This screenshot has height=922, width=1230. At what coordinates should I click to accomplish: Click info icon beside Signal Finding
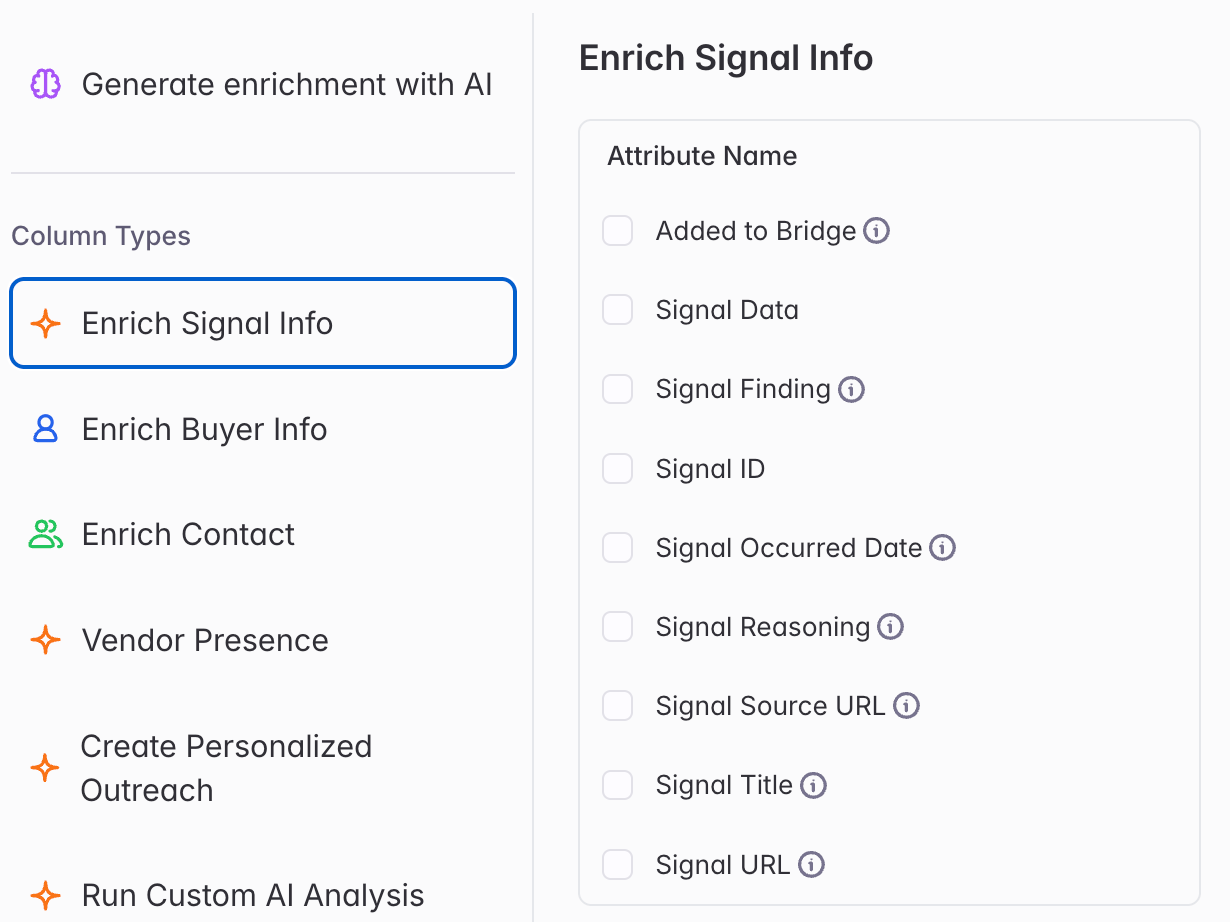(851, 389)
